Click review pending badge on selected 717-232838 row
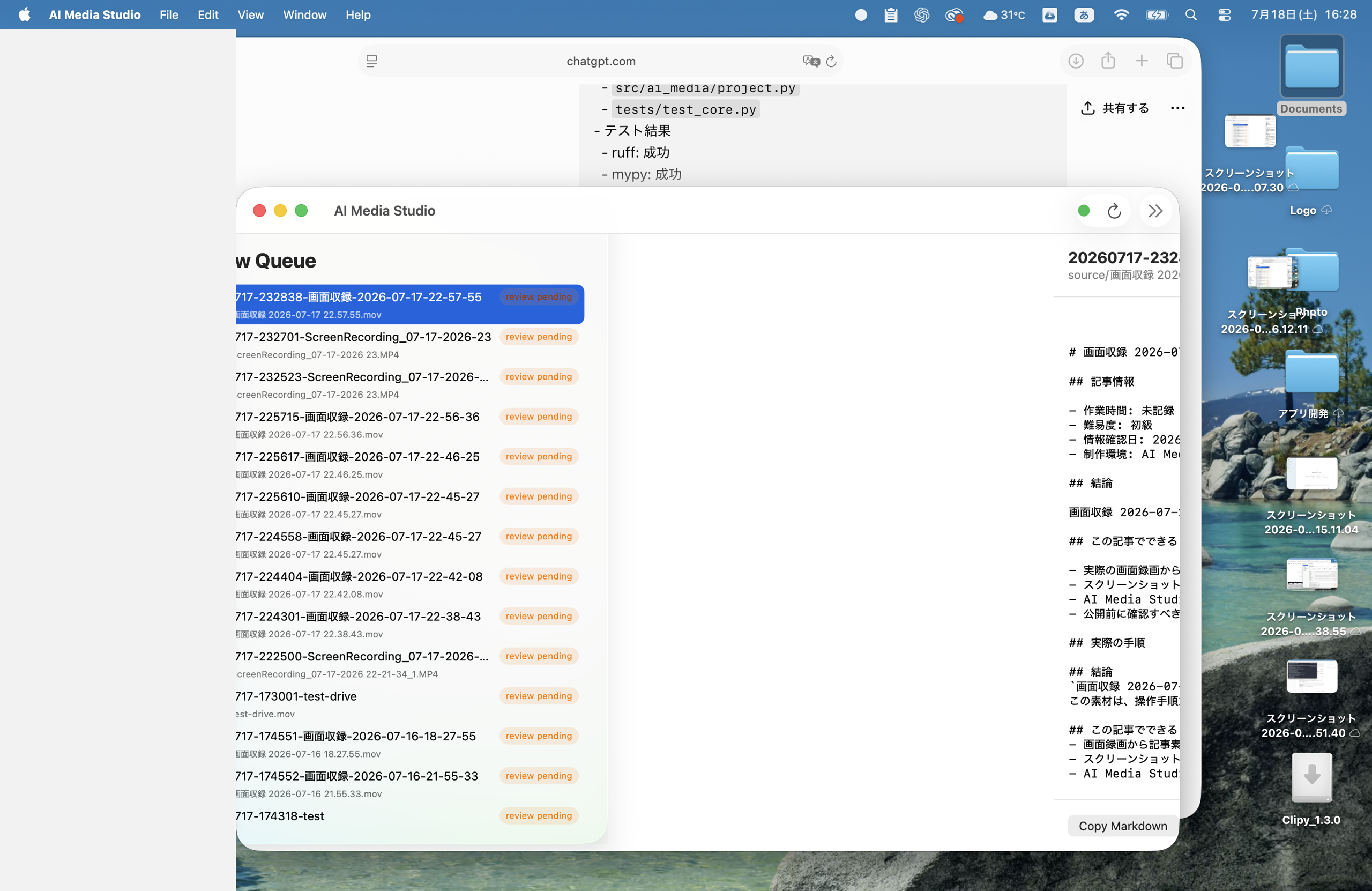 tap(539, 297)
